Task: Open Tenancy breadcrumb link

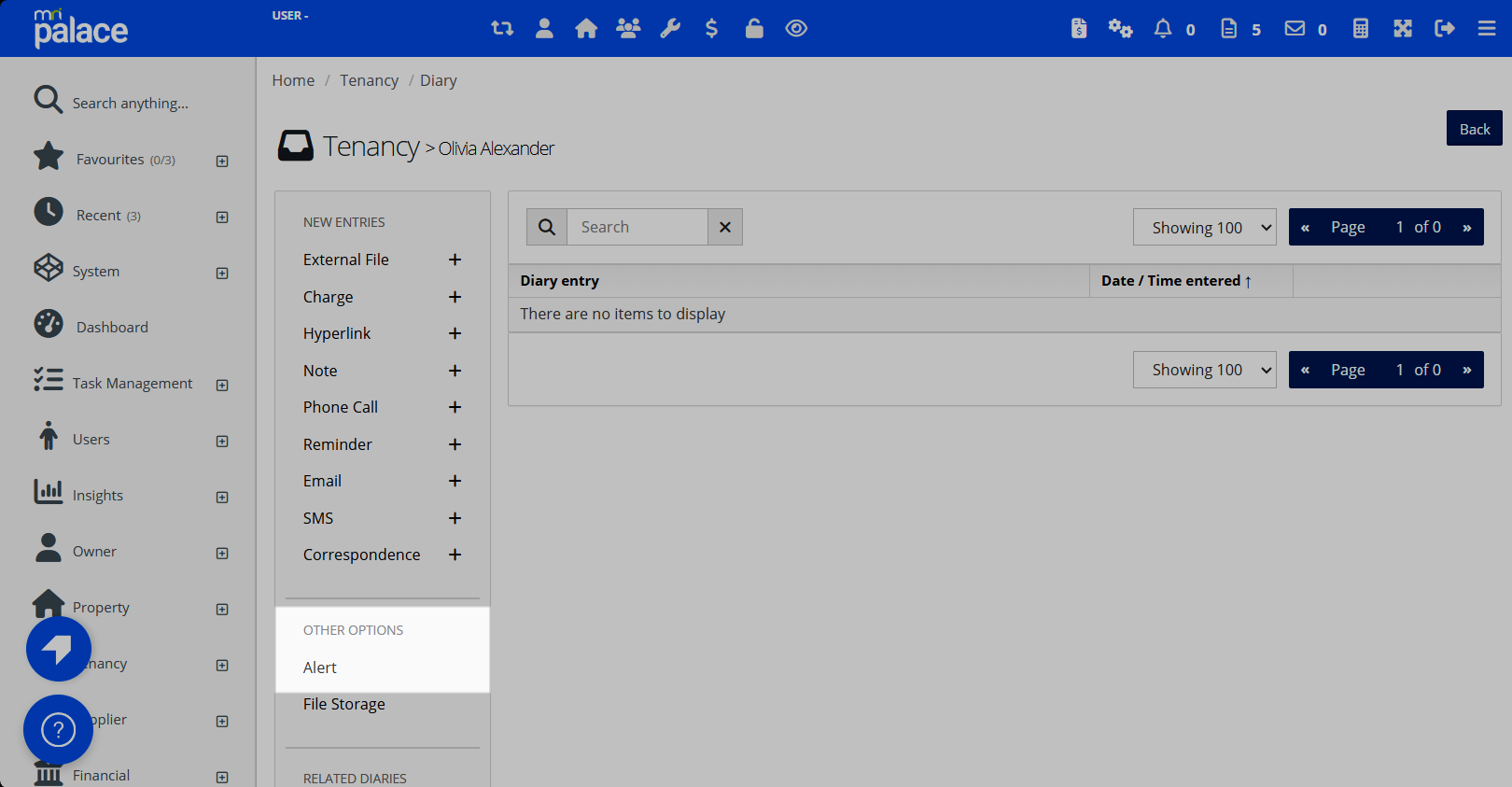Action: click(369, 80)
